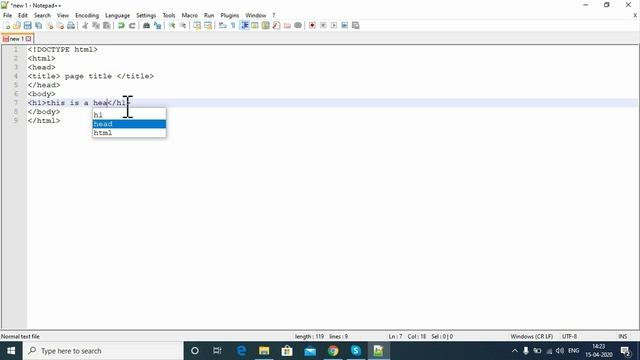Click the Save Recorded Macro icon
The image size is (640, 360).
(x=356, y=25)
